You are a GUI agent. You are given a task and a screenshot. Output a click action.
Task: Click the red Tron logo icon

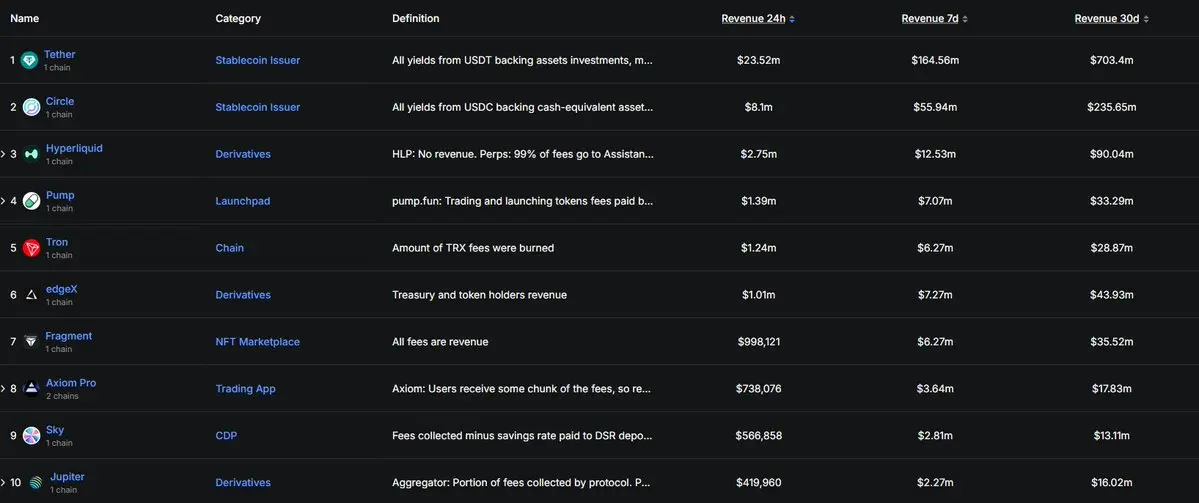[31, 248]
